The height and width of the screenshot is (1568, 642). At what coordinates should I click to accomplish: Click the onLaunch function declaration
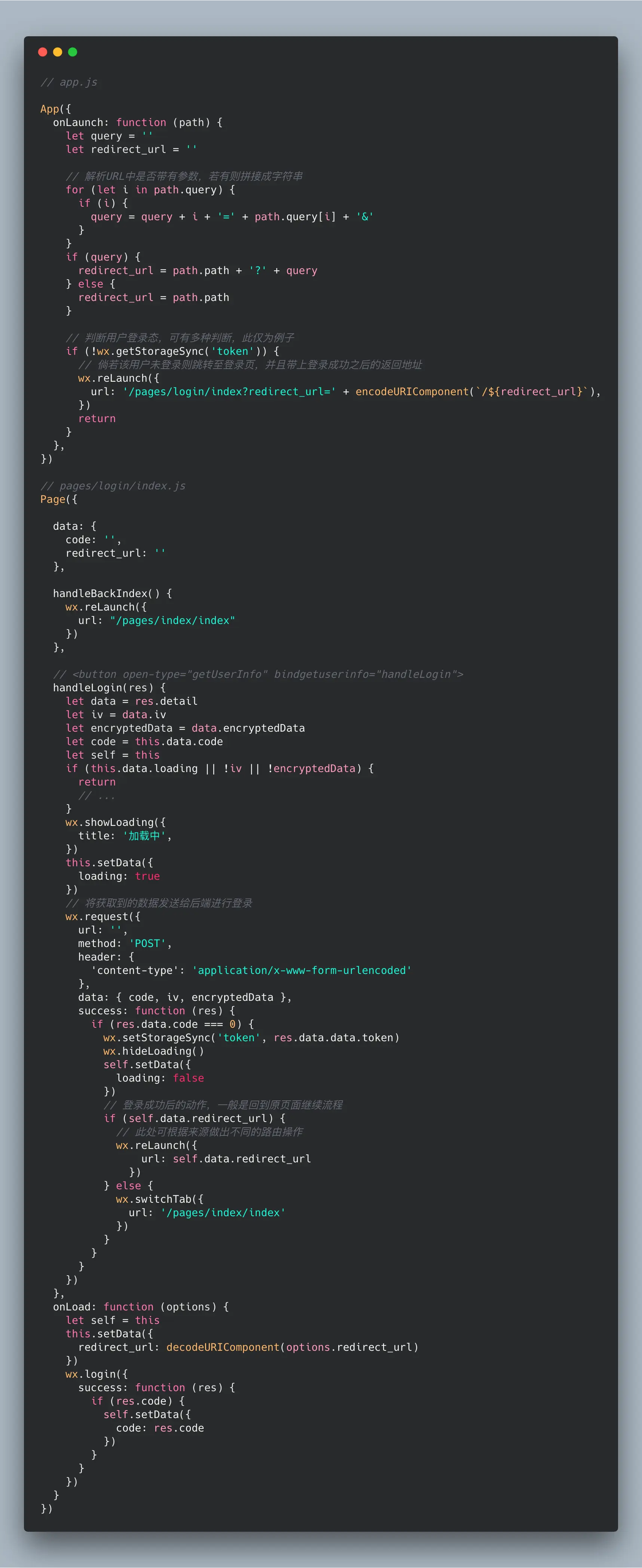pos(138,122)
